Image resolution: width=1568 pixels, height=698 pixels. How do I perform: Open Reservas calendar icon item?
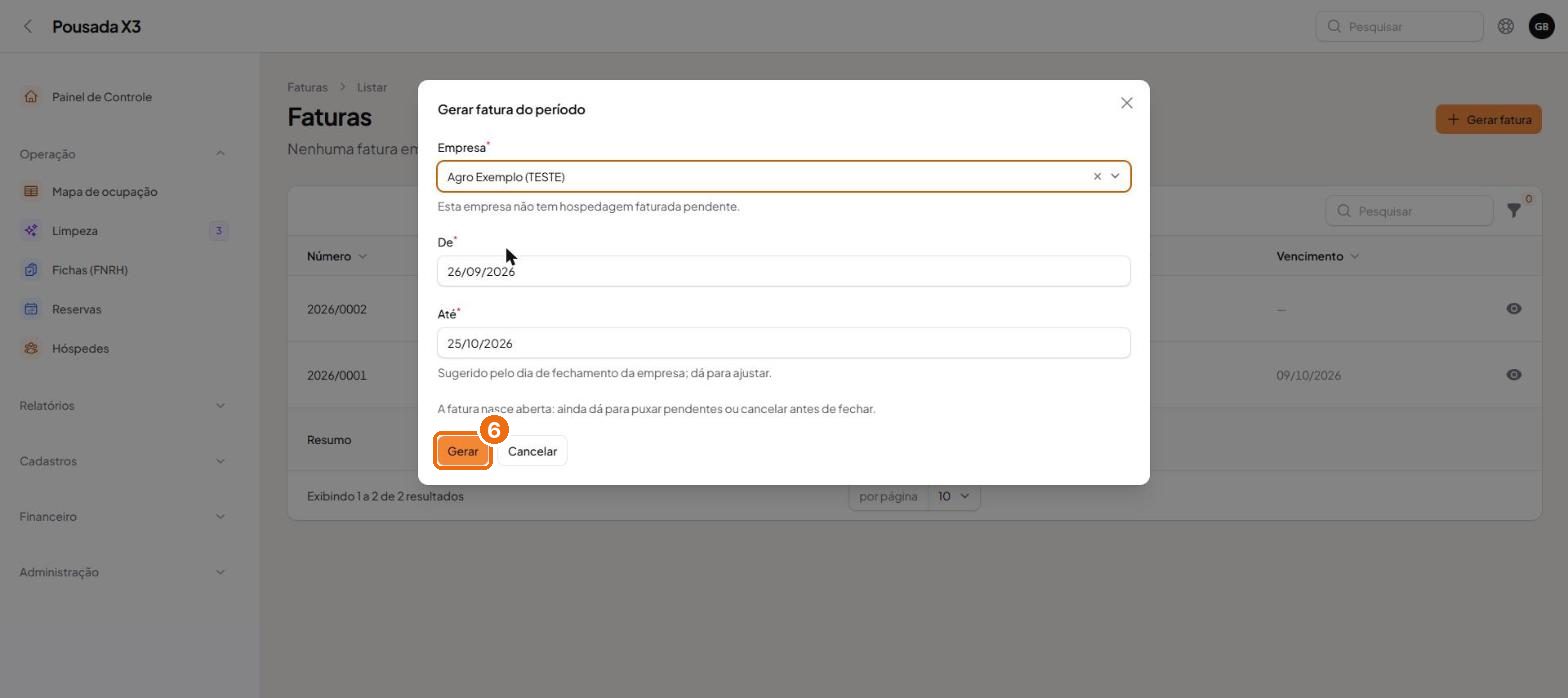(31, 309)
